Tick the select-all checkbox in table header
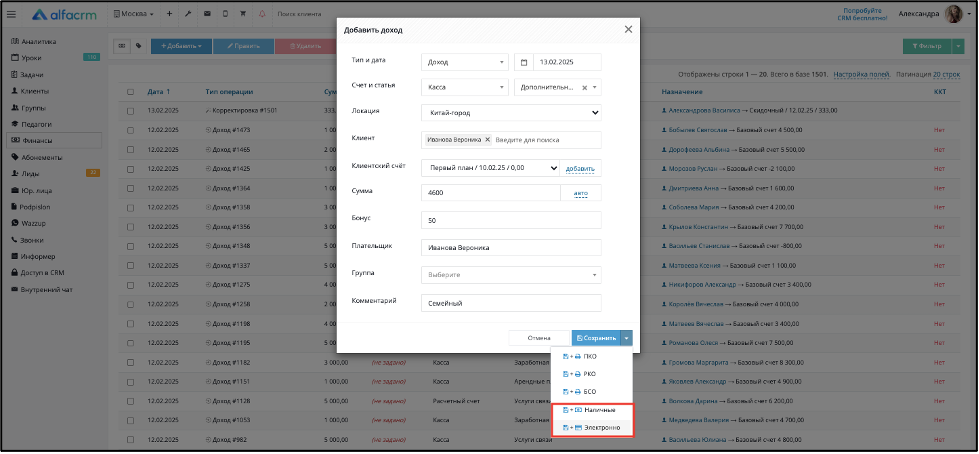This screenshot has height=454, width=979. click(130, 92)
